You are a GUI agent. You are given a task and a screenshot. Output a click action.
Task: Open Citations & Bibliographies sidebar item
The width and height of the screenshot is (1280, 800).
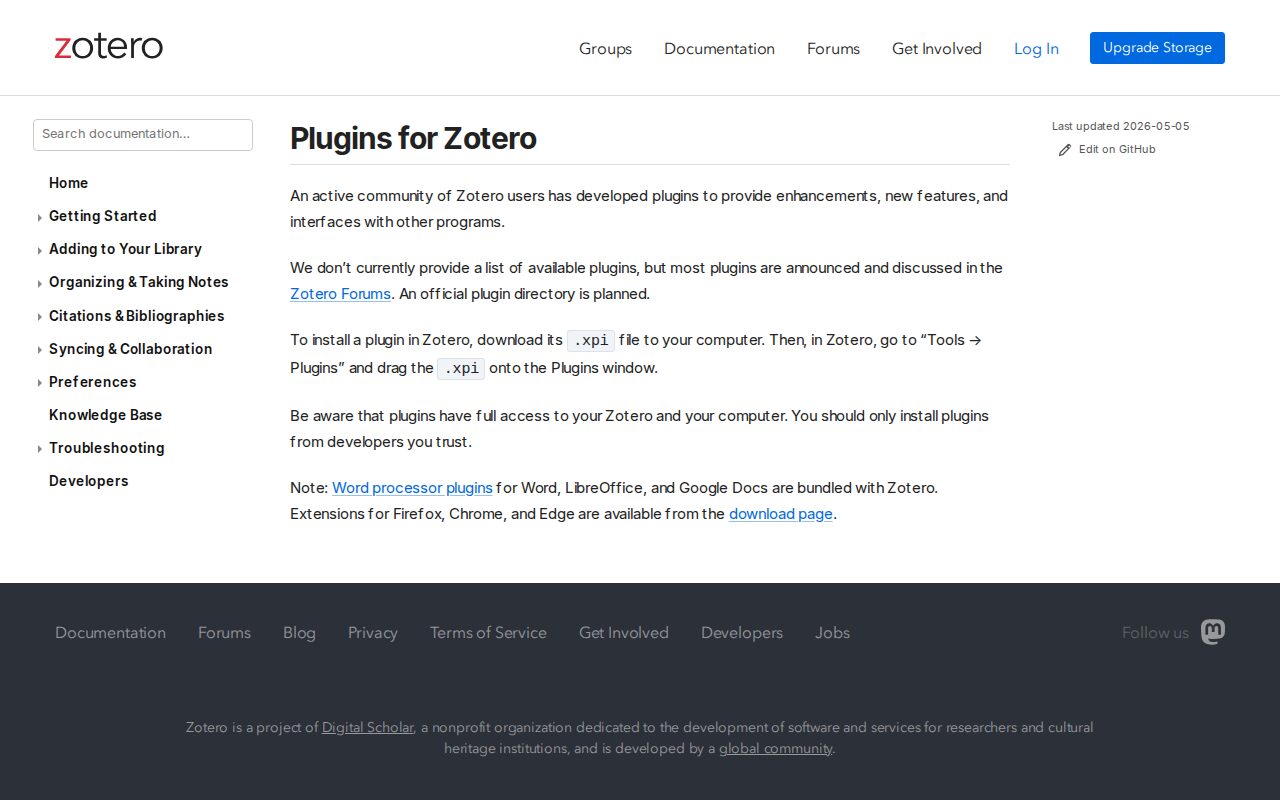coord(136,316)
